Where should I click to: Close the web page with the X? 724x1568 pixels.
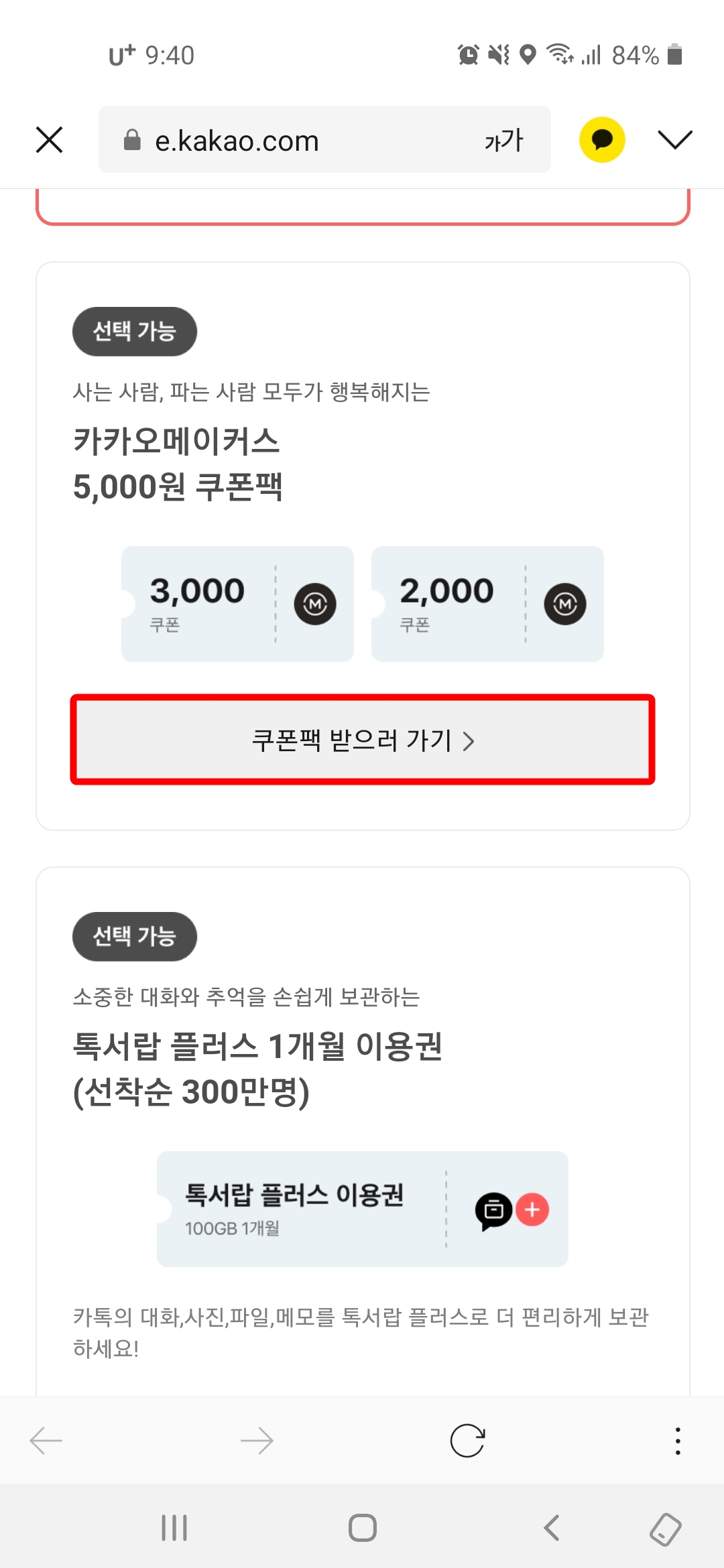pyautogui.click(x=49, y=139)
